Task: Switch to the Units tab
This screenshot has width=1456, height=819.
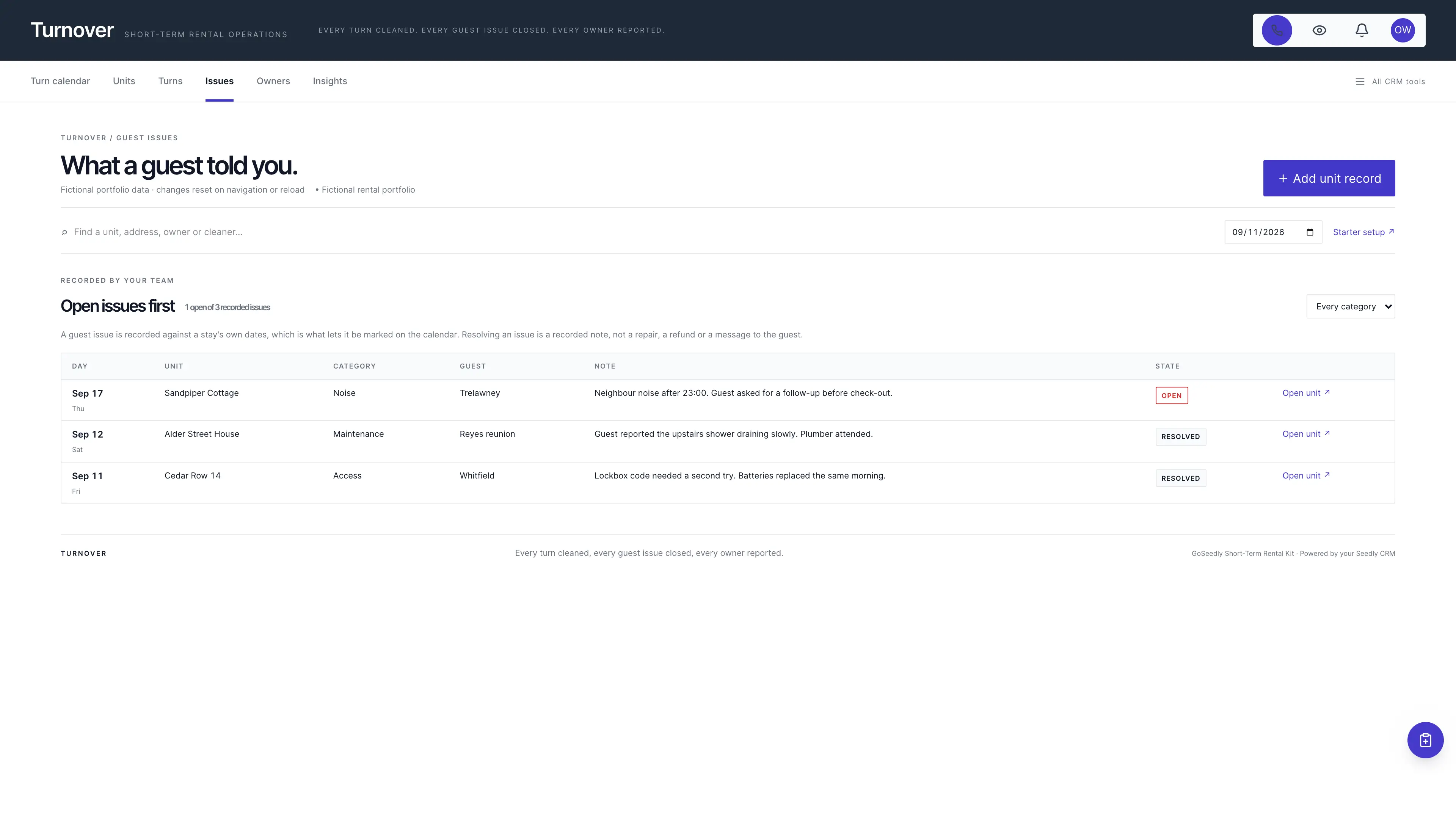Action: click(124, 82)
